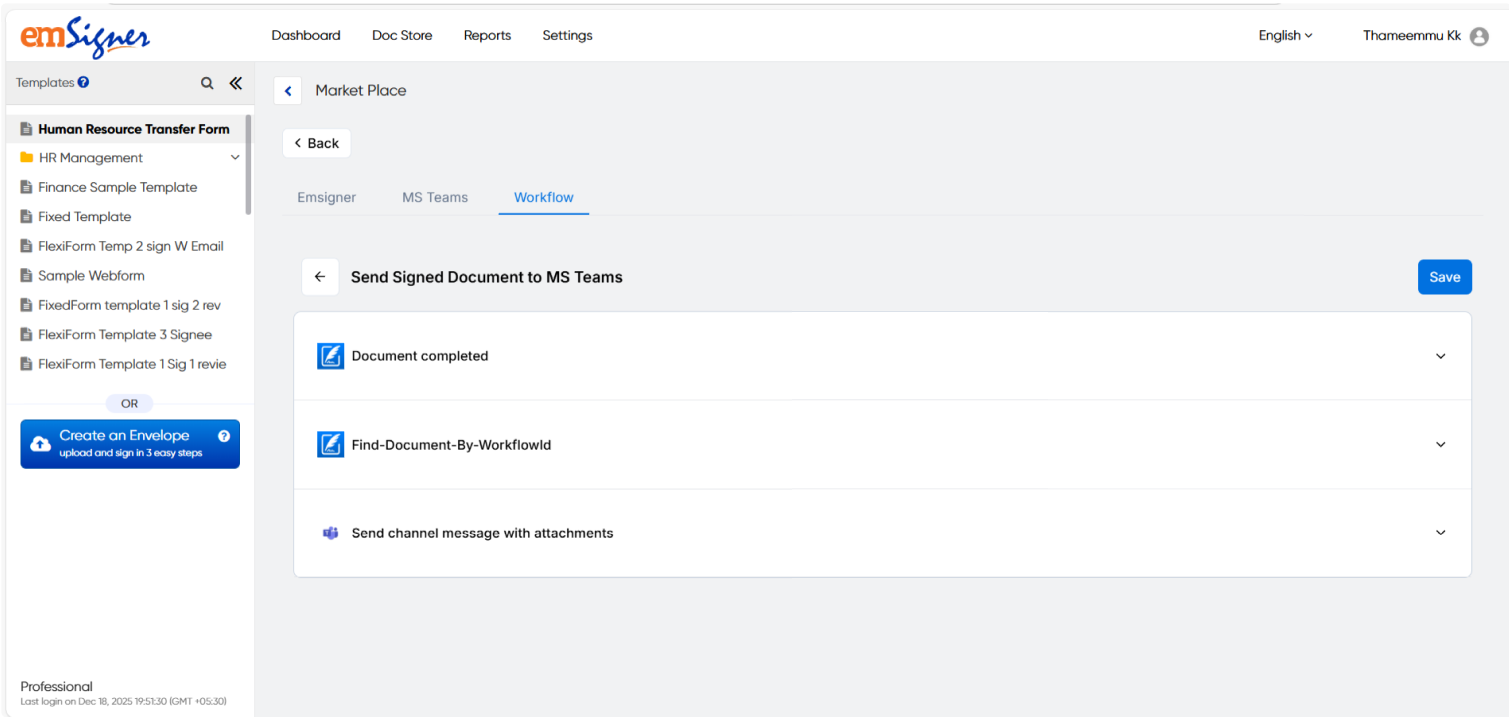The width and height of the screenshot is (1509, 717).
Task: Expand the Document completed step
Action: [x=1440, y=356]
